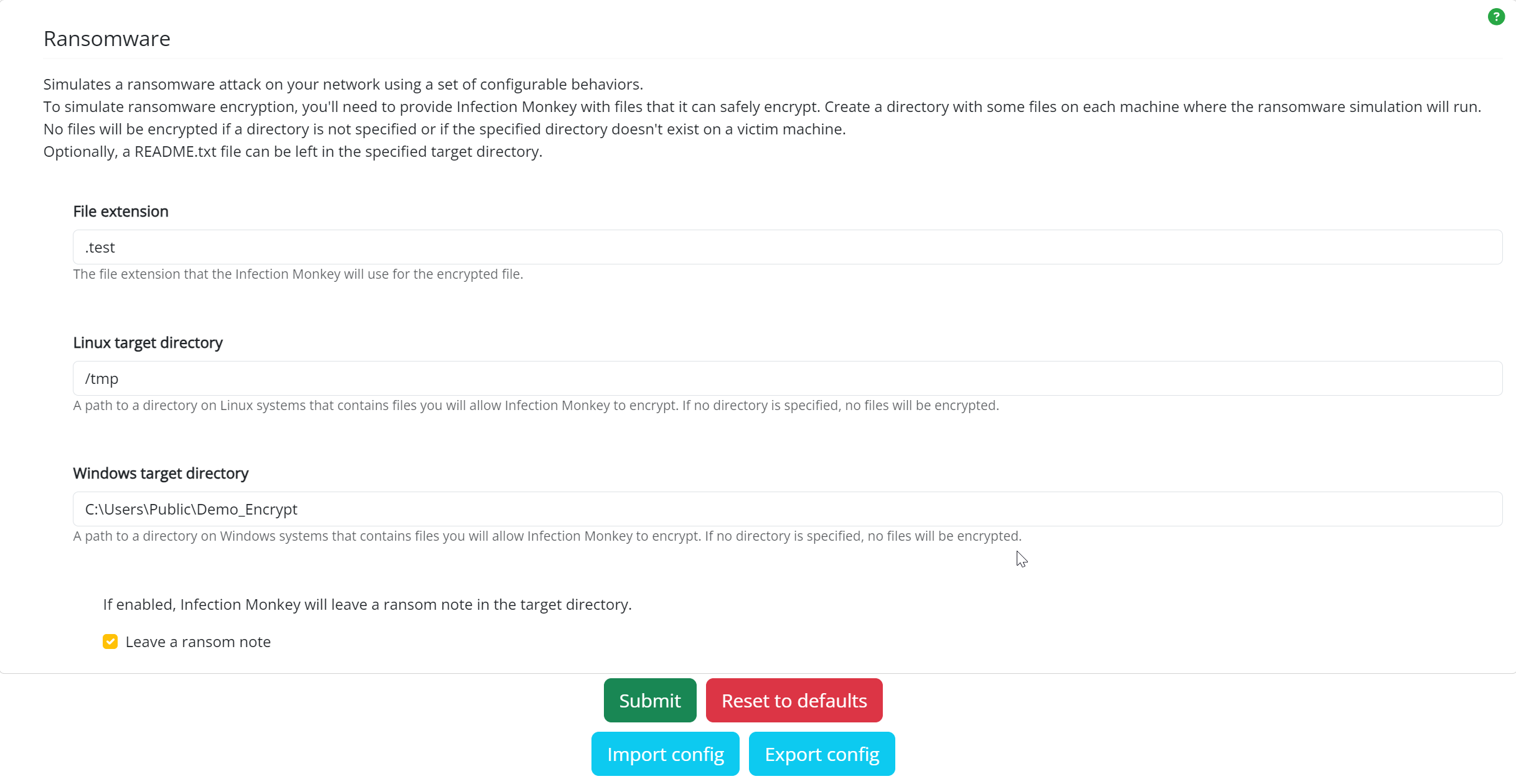Click the 'Linux target directory' label
The height and width of the screenshot is (784, 1516).
click(x=148, y=343)
